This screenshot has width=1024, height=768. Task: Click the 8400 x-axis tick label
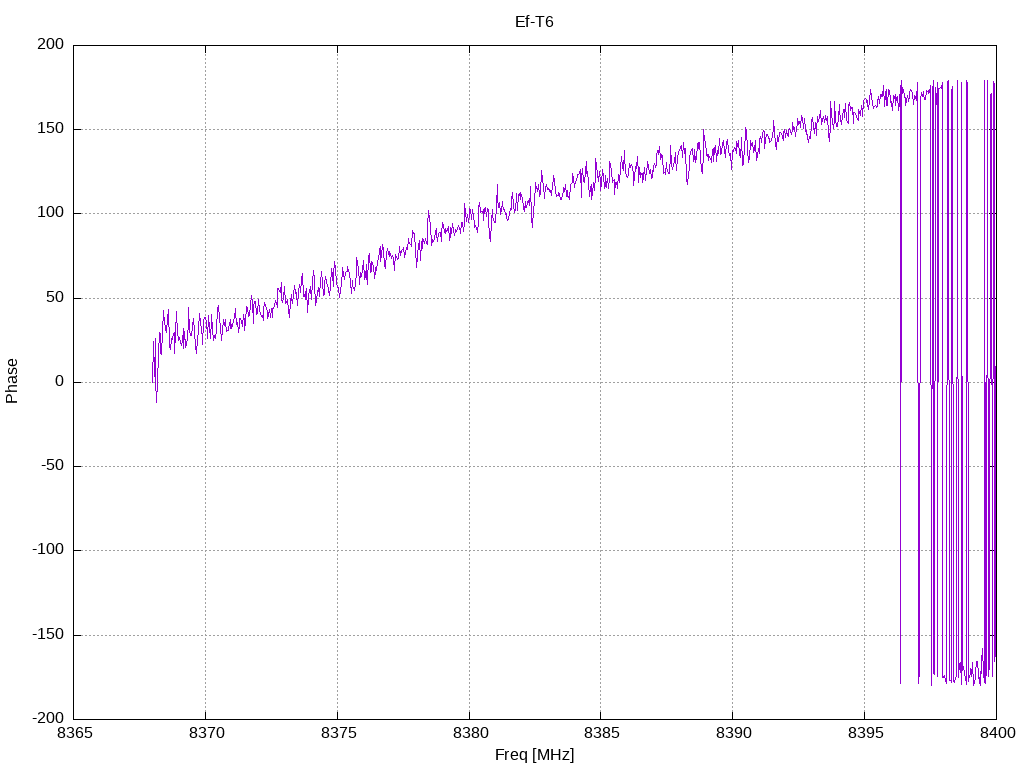tap(995, 734)
